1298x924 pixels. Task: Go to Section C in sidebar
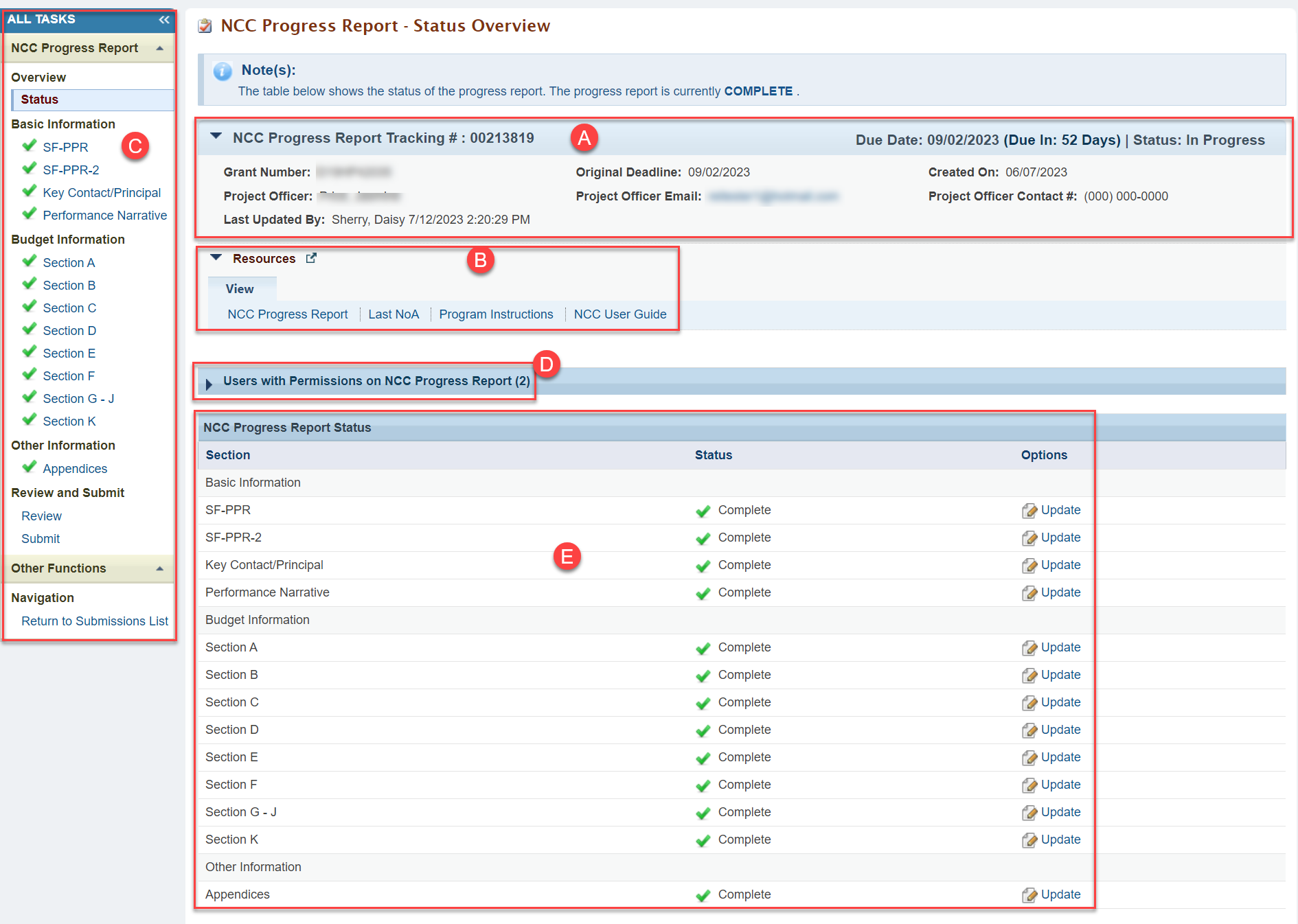[x=69, y=308]
